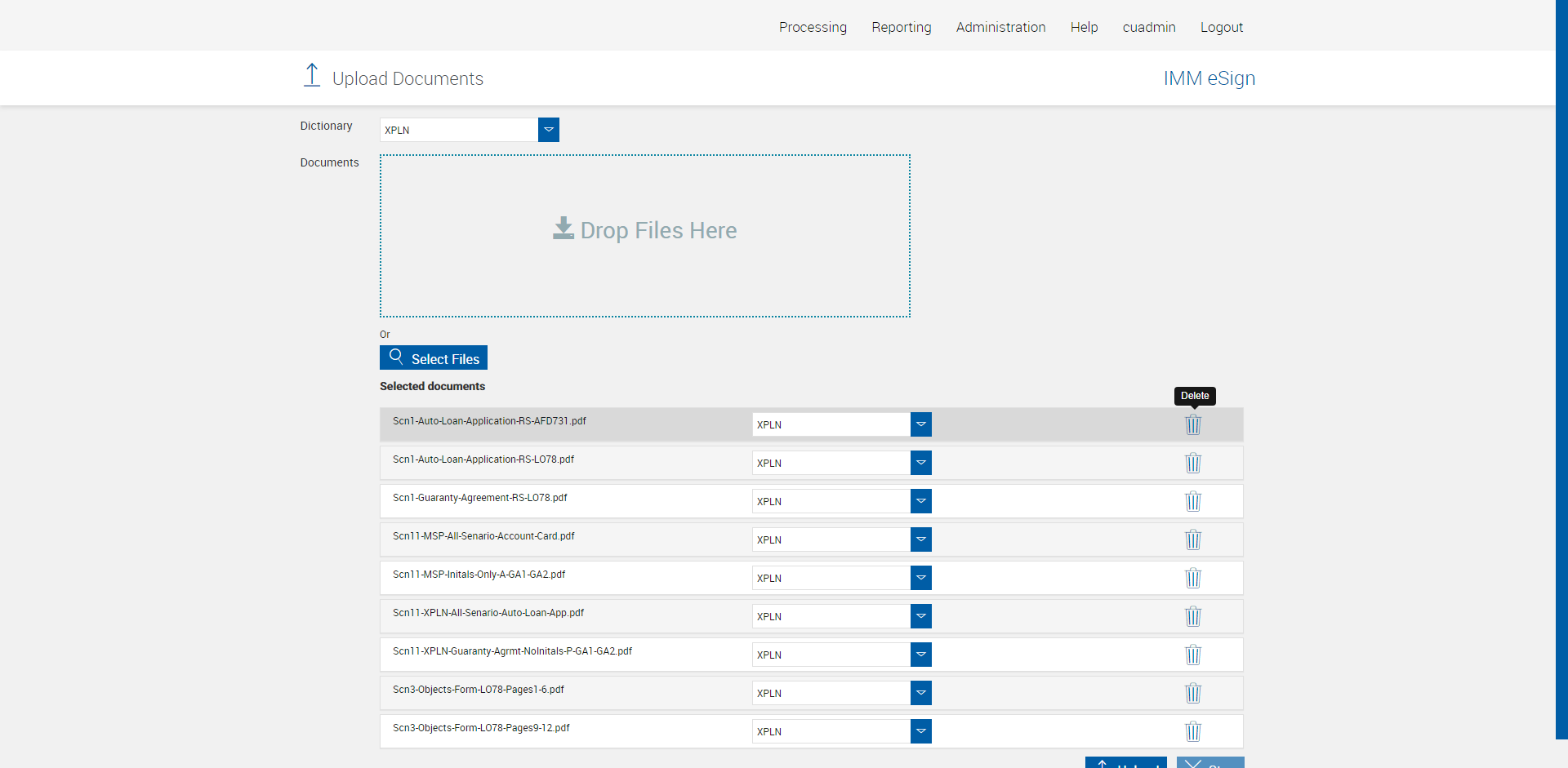Open the Reporting menu
The height and width of the screenshot is (768, 1568).
[x=901, y=27]
